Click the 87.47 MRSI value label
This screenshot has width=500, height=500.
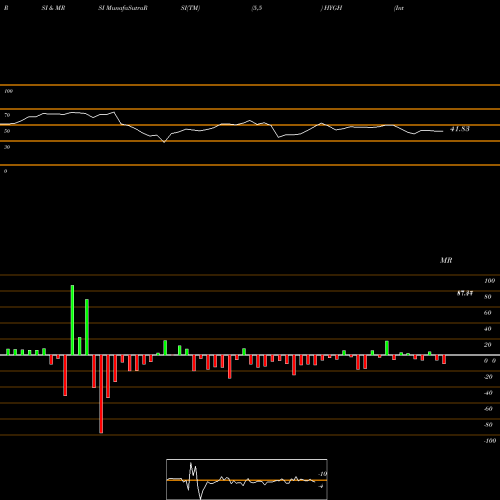pos(465,293)
